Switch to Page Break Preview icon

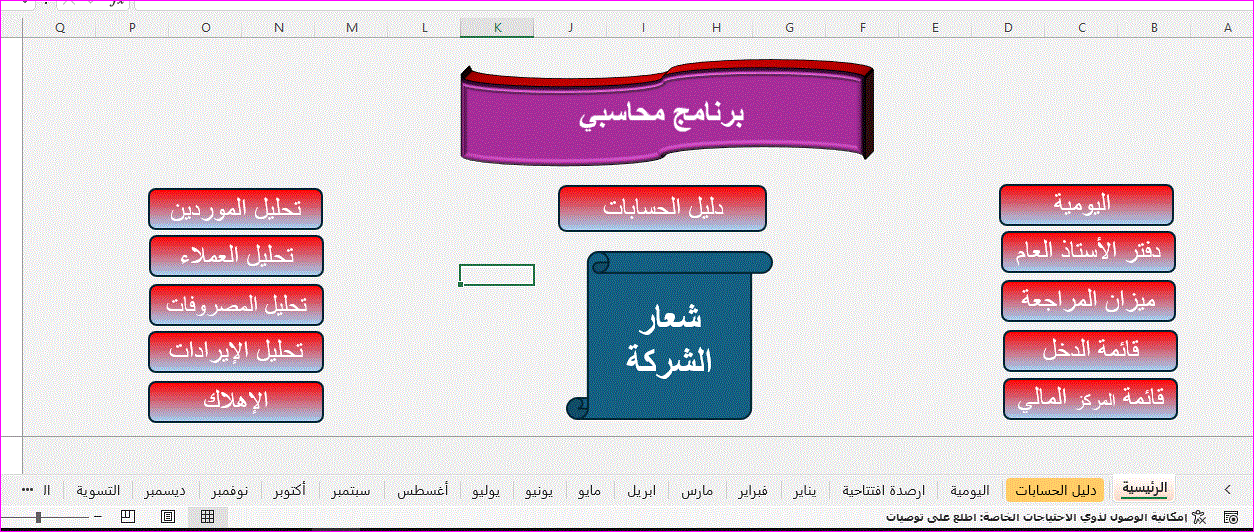click(x=128, y=516)
